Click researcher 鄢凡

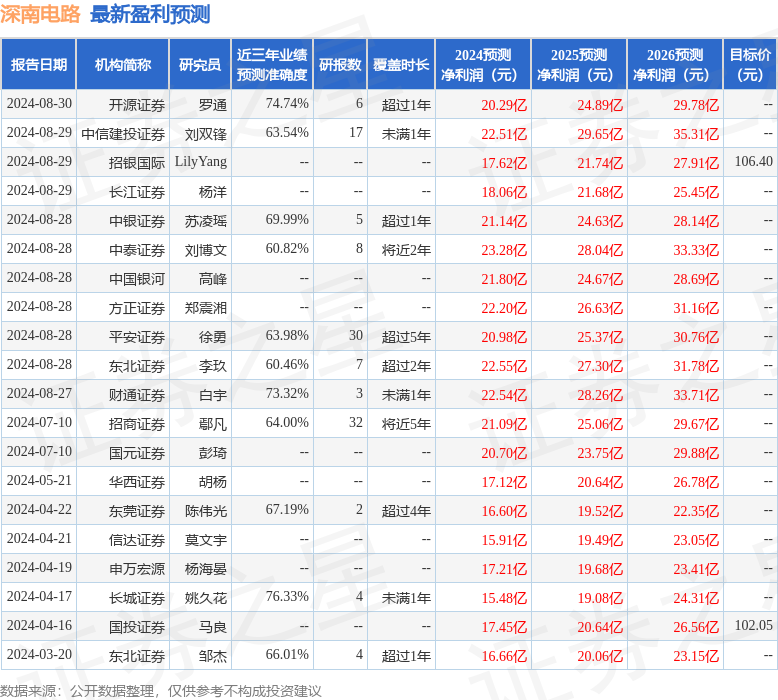213,424
